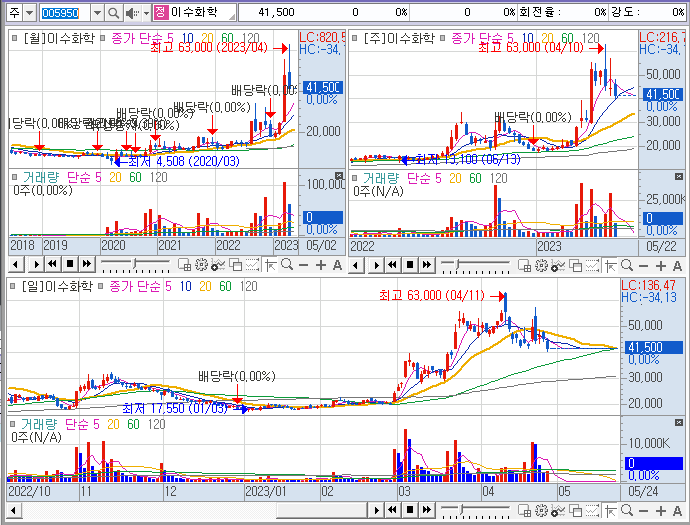Click weekly chart A text icon
The height and width of the screenshot is (525, 690).
(x=677, y=266)
